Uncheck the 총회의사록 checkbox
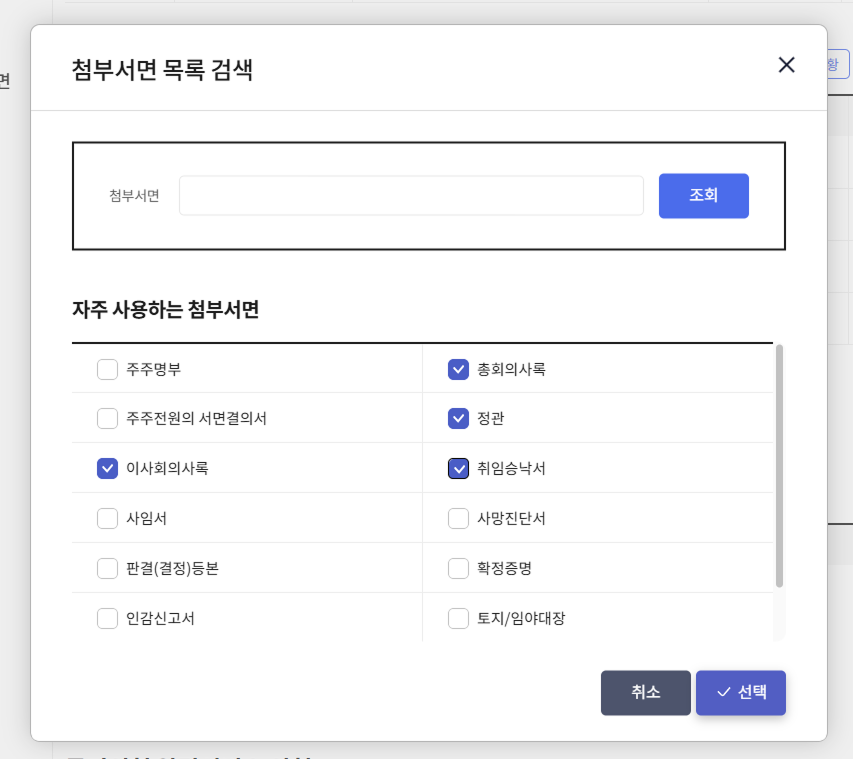Viewport: 853px width, 759px height. [458, 368]
